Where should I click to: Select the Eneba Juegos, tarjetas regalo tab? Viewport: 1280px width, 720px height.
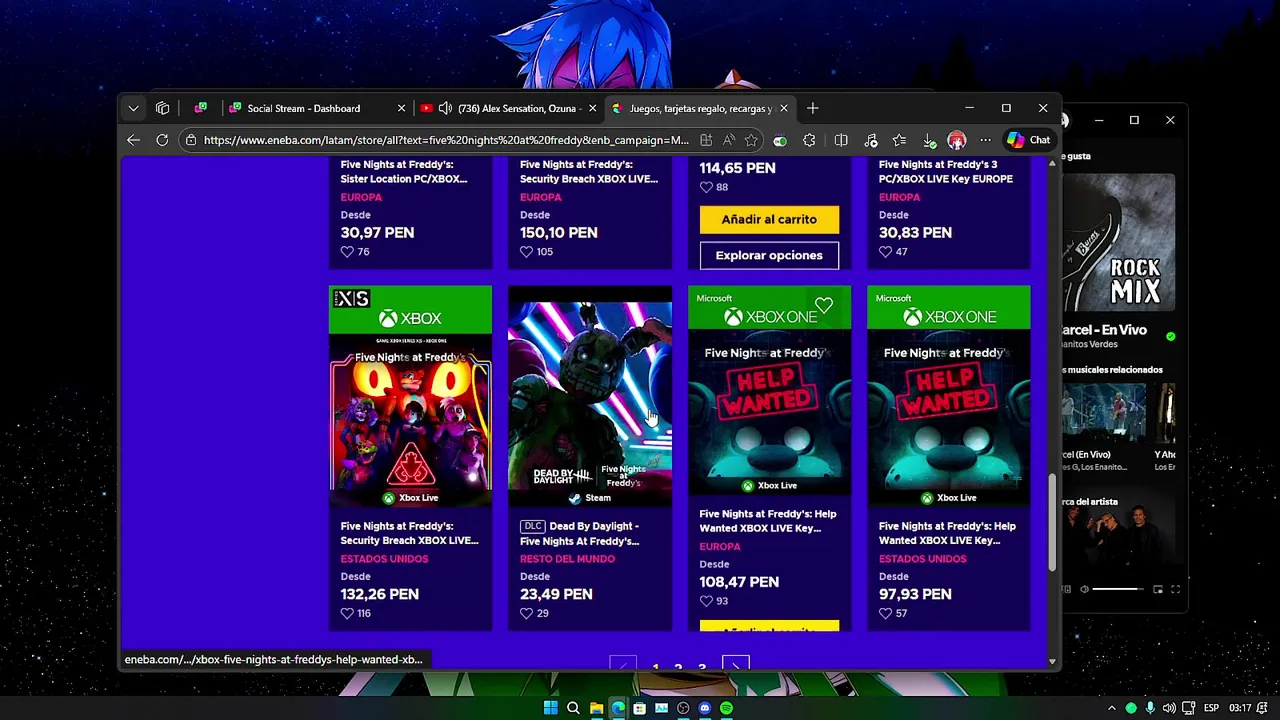(x=700, y=108)
